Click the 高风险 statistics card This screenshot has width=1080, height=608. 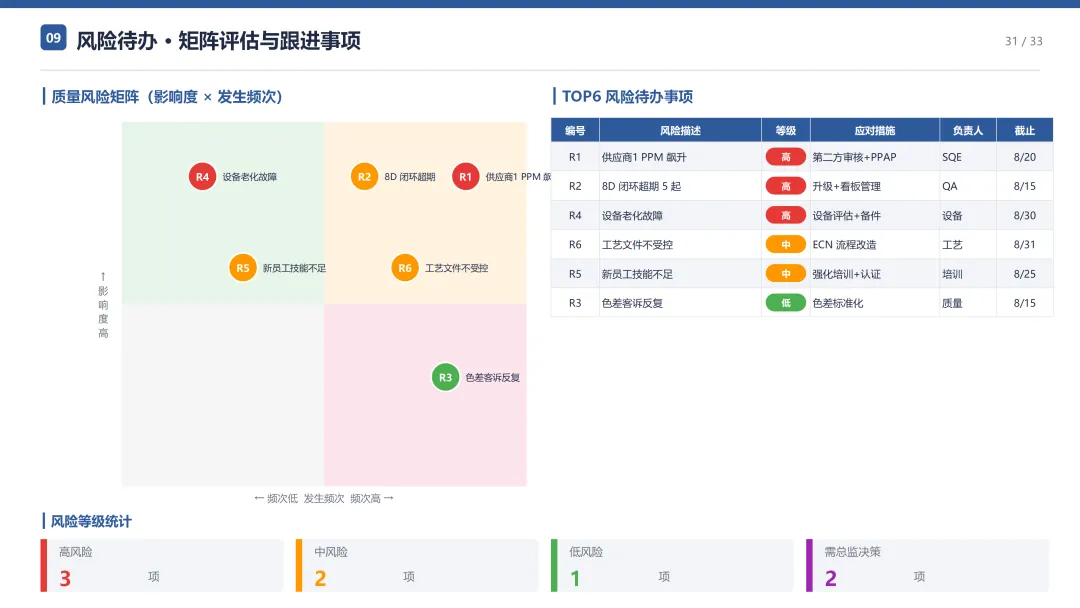(162, 565)
